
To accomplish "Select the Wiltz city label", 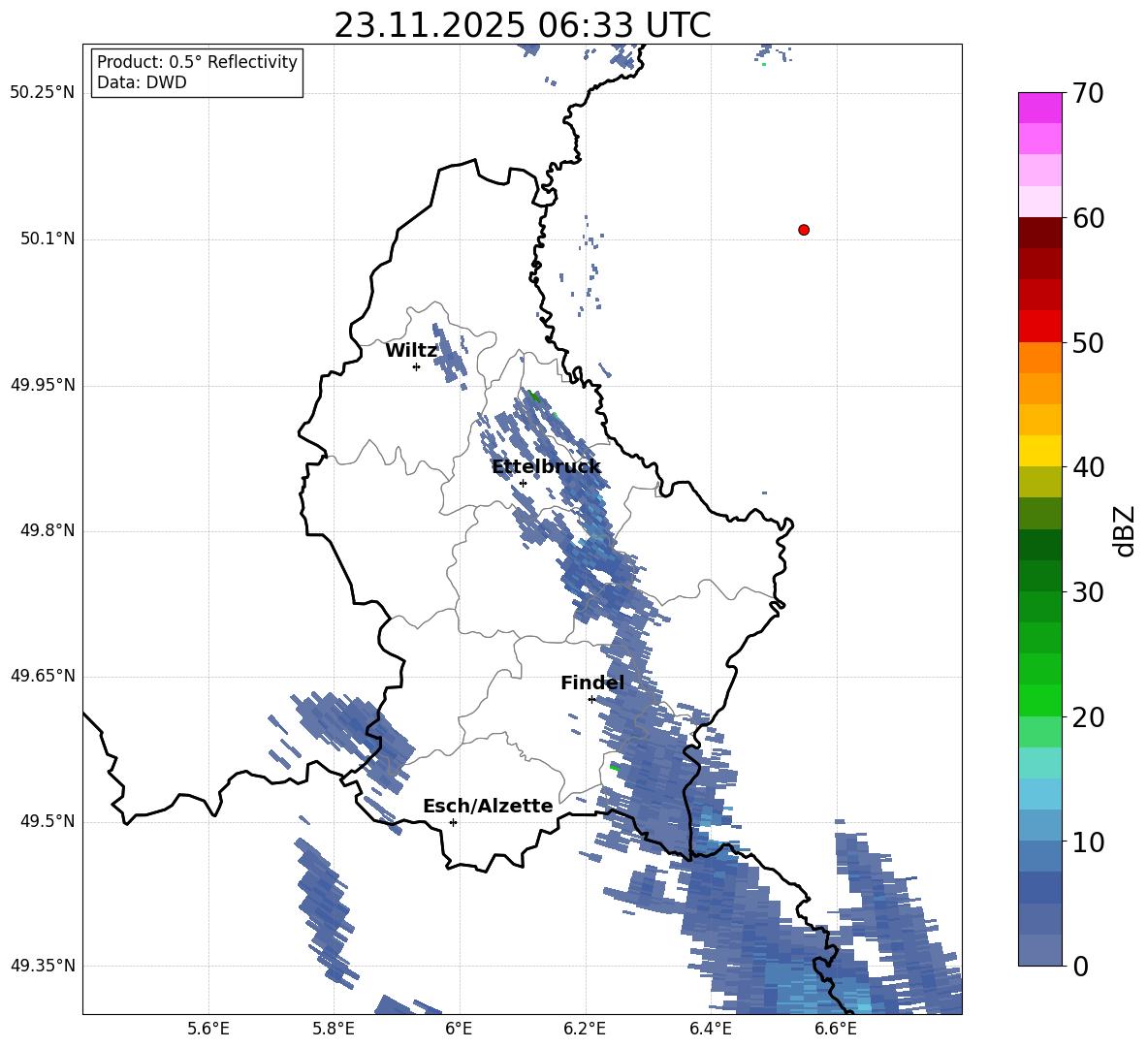I will click(411, 351).
